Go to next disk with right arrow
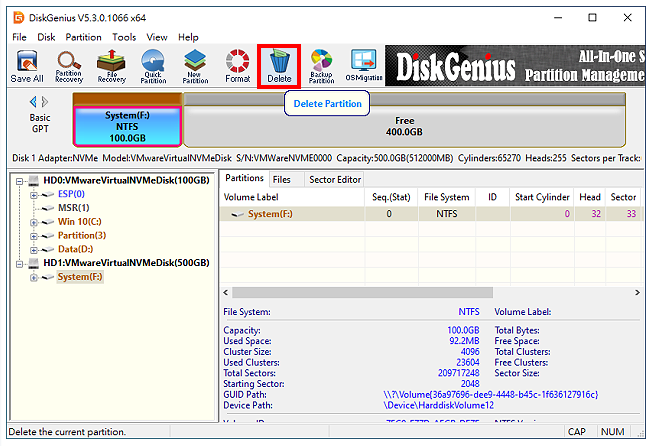This screenshot has width=652, height=446. pyautogui.click(x=45, y=101)
